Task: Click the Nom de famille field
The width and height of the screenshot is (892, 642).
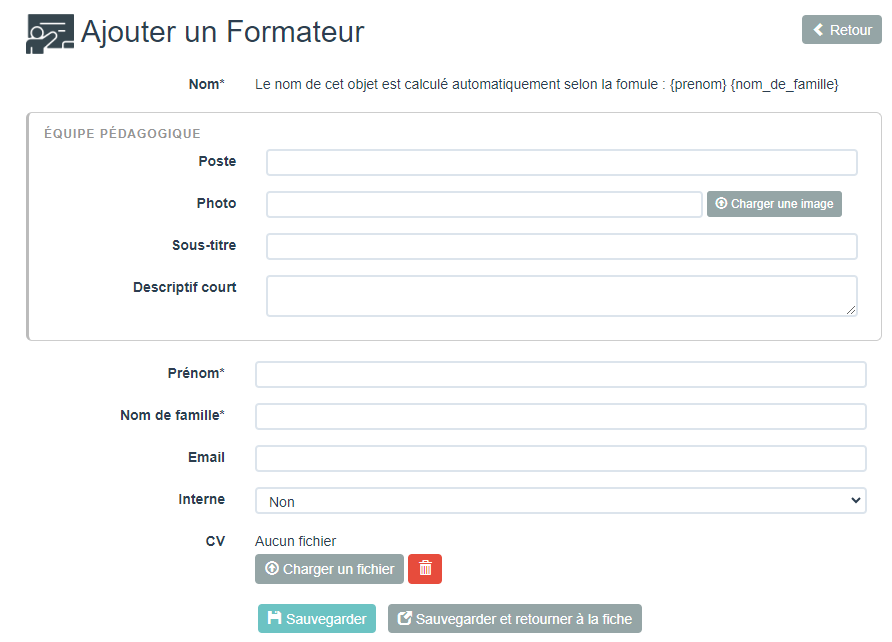Action: point(560,416)
